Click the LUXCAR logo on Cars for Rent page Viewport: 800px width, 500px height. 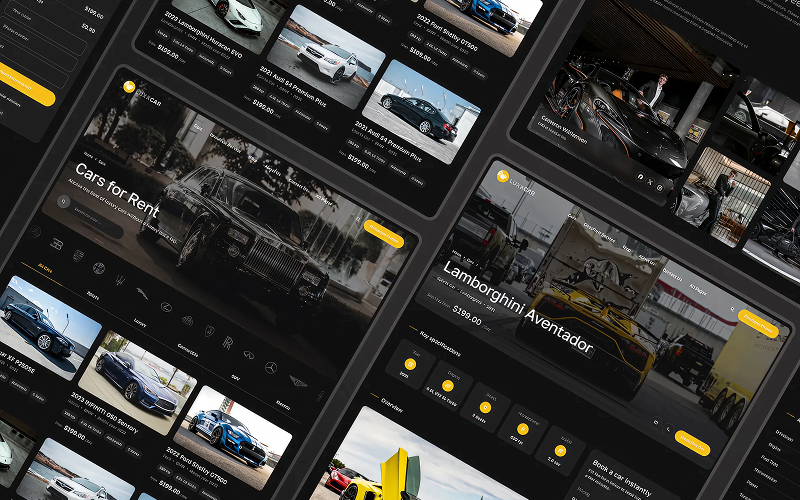[142, 94]
